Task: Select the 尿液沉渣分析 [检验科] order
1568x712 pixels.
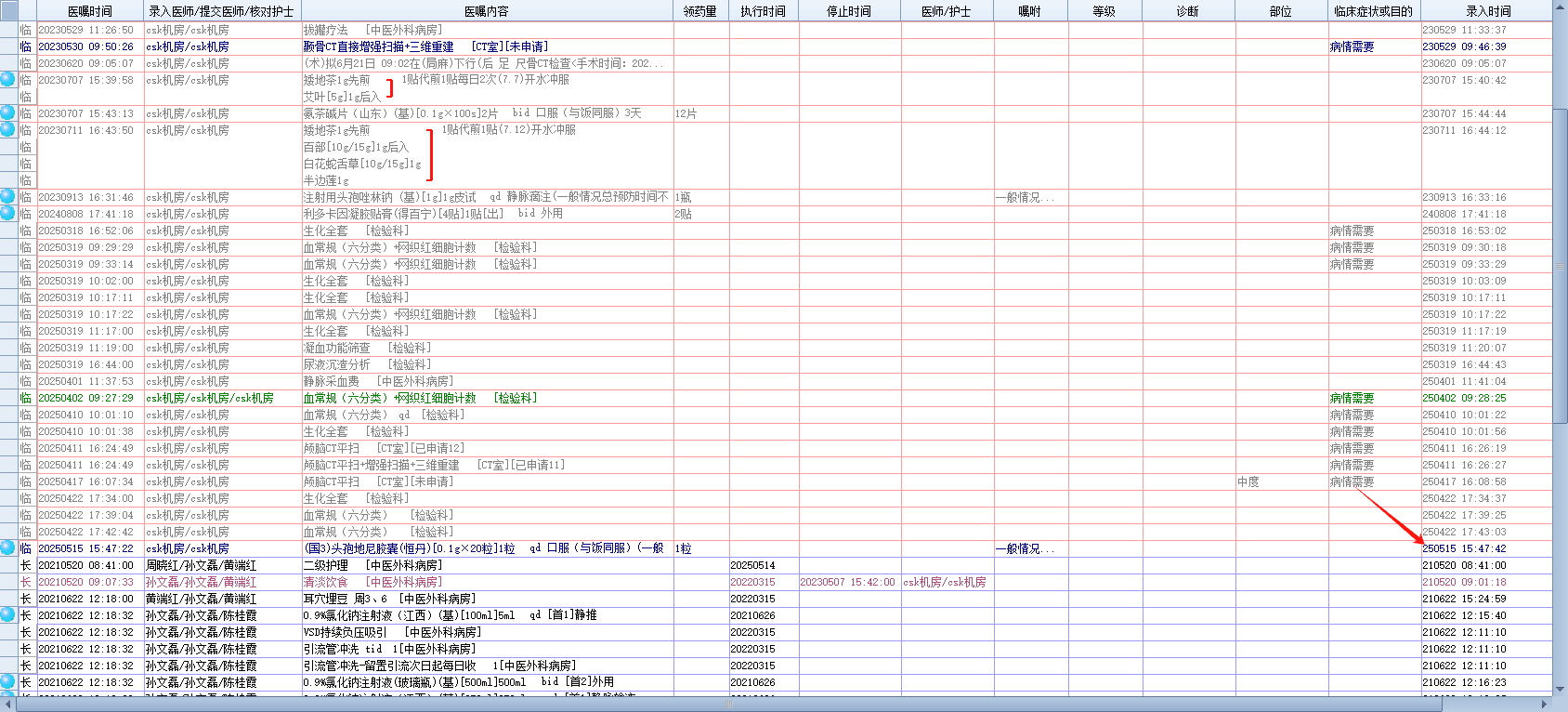Action: (367, 364)
